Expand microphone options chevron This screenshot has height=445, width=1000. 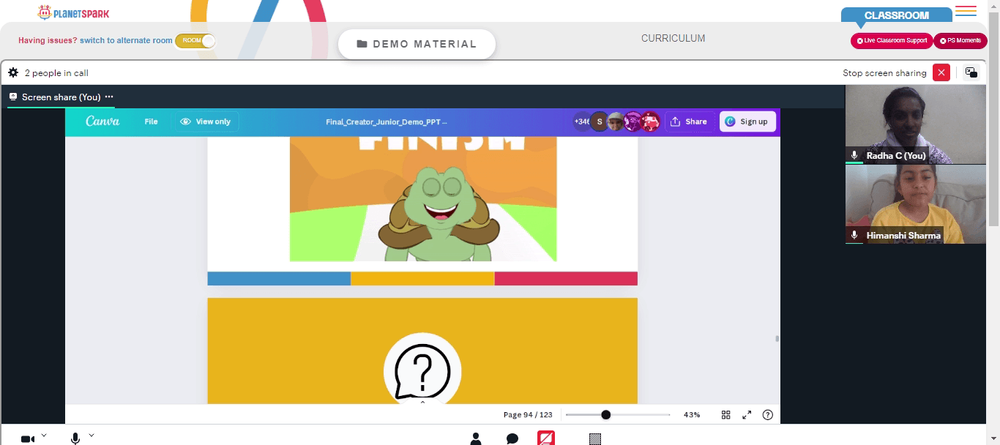pyautogui.click(x=91, y=435)
